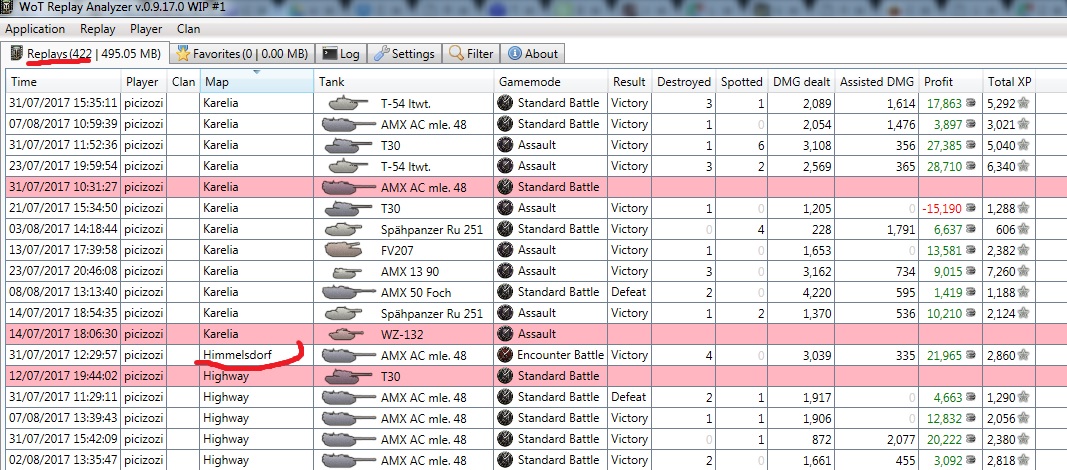
Task: Open the Player menu
Action: coord(146,29)
